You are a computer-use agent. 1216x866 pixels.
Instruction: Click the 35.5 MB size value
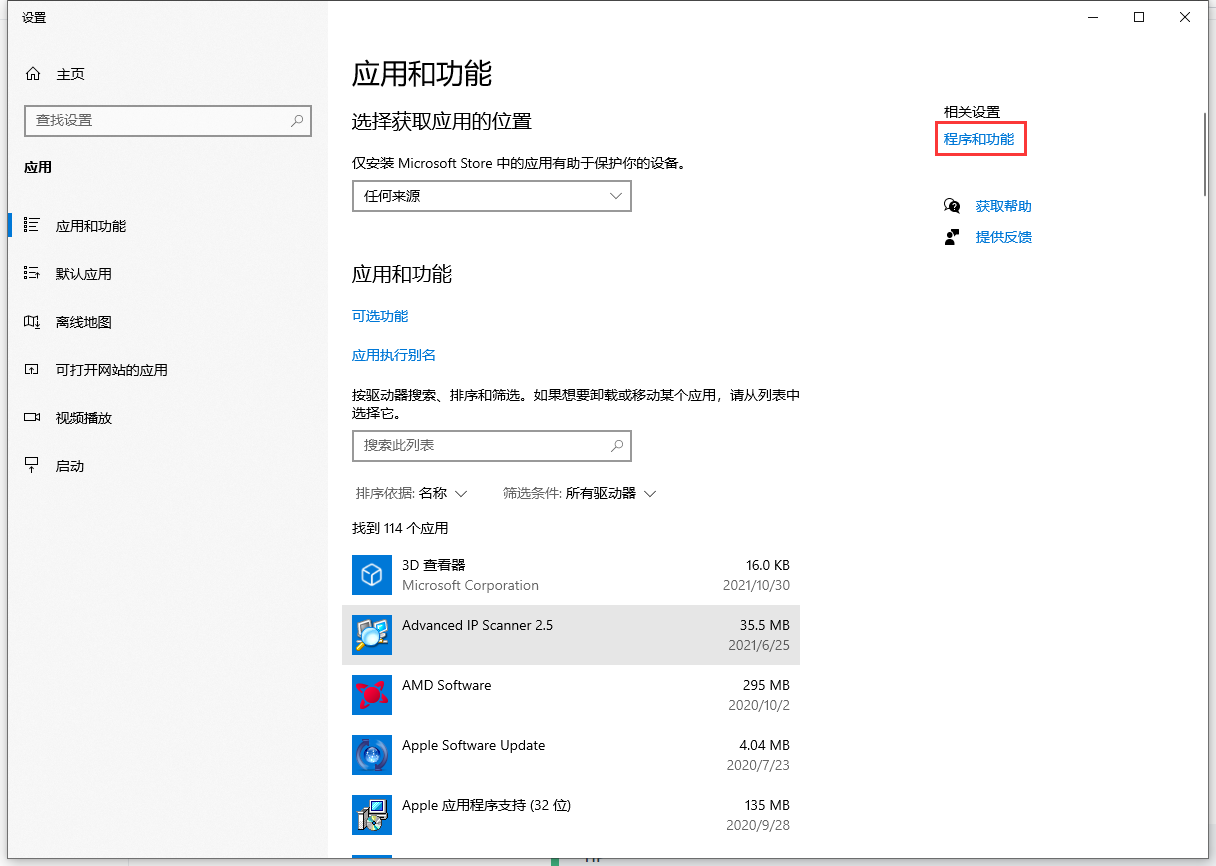tap(764, 625)
